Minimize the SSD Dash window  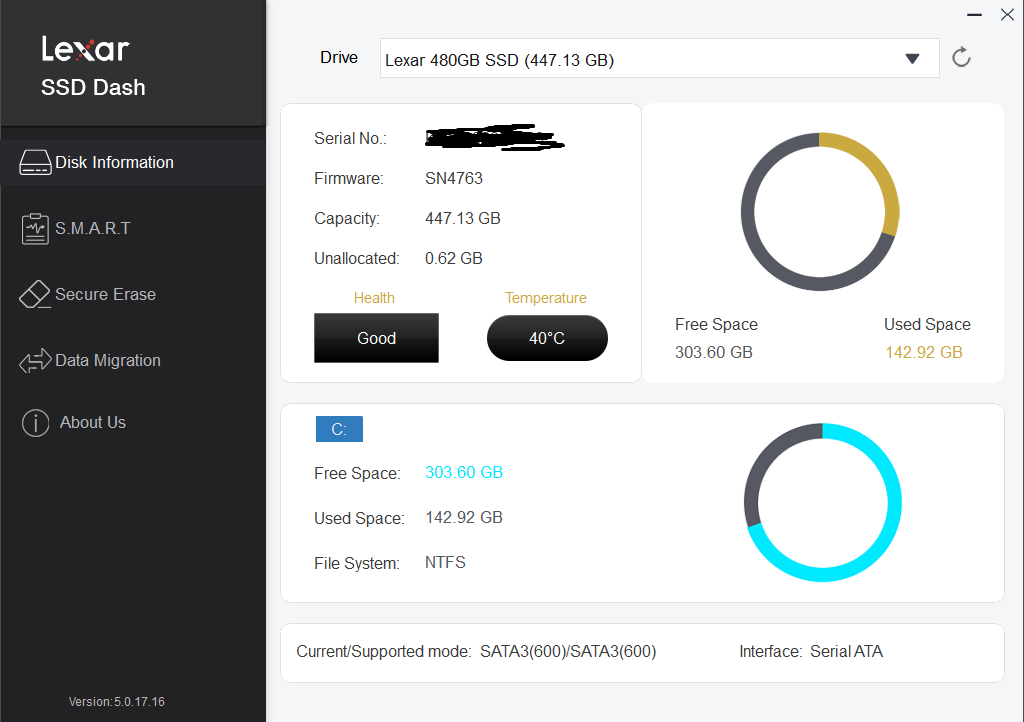974,14
